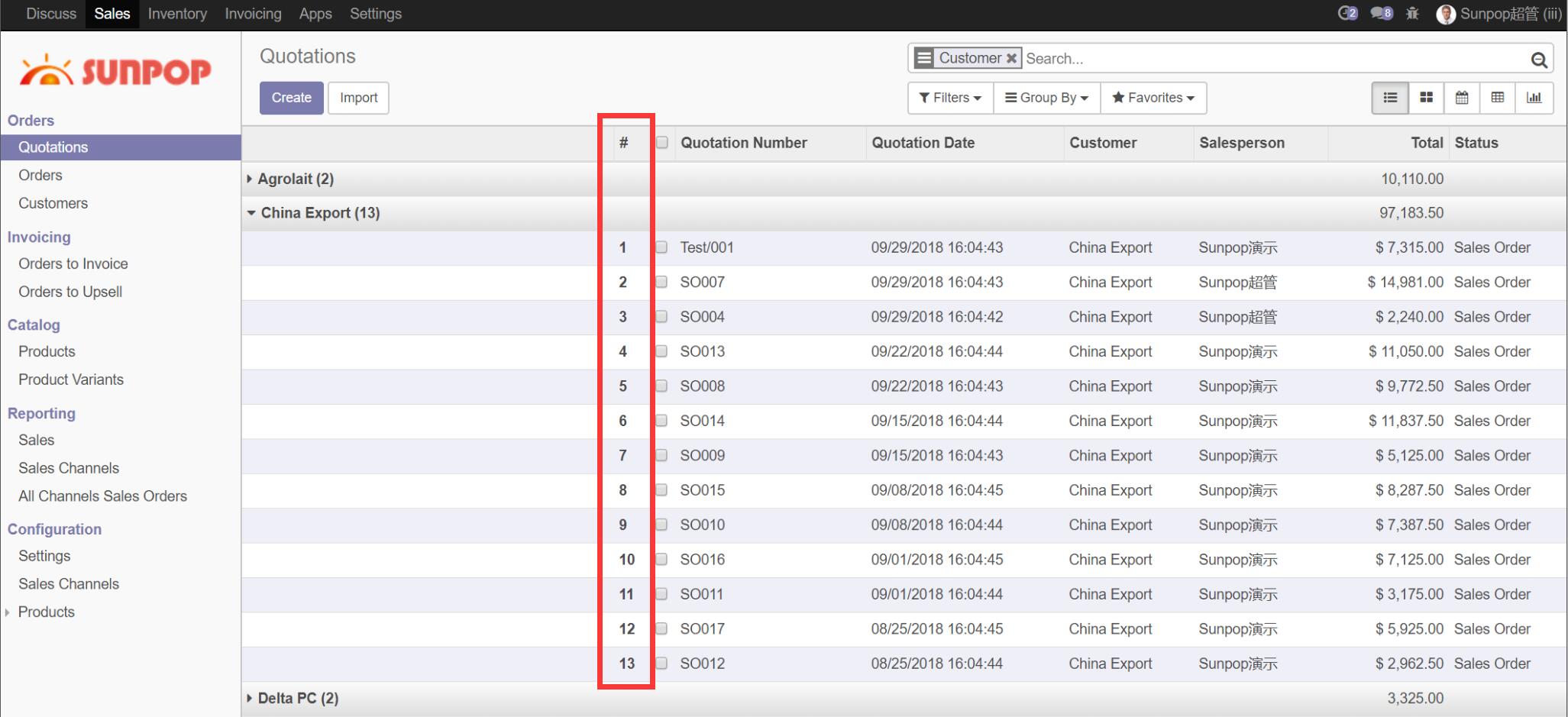Collapse the China Export (13) group
The width and height of the screenshot is (1568, 717).
pyautogui.click(x=313, y=213)
